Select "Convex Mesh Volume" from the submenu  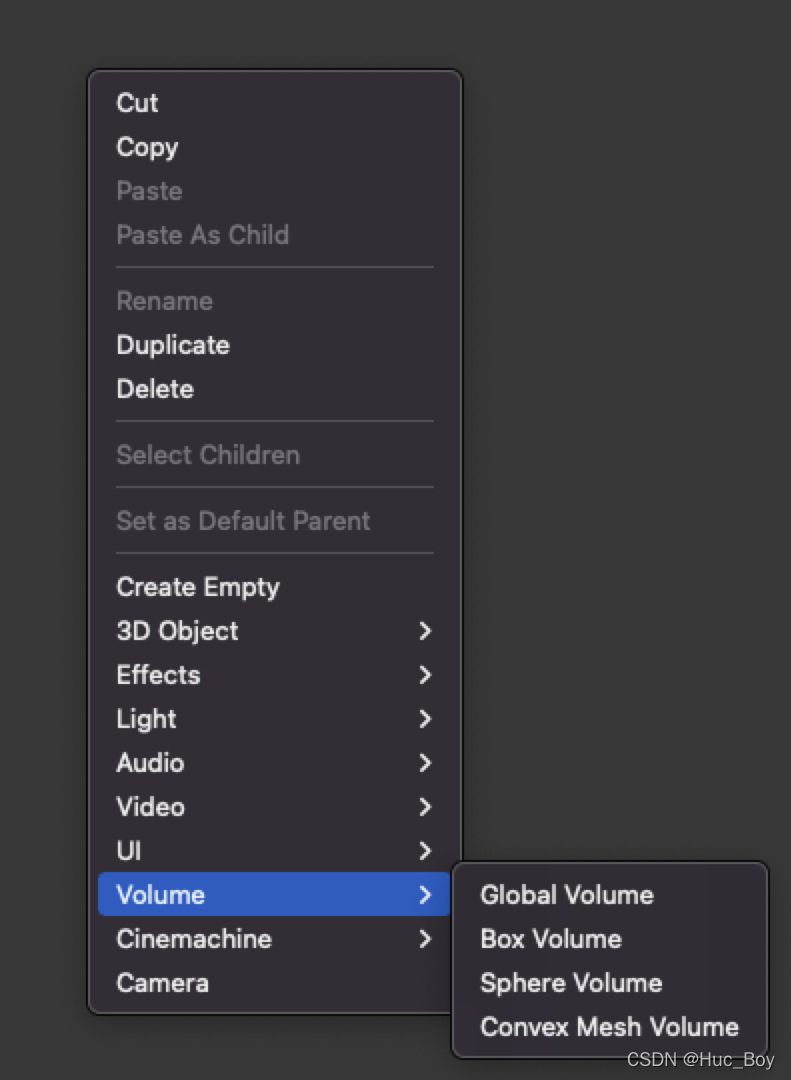click(609, 1027)
